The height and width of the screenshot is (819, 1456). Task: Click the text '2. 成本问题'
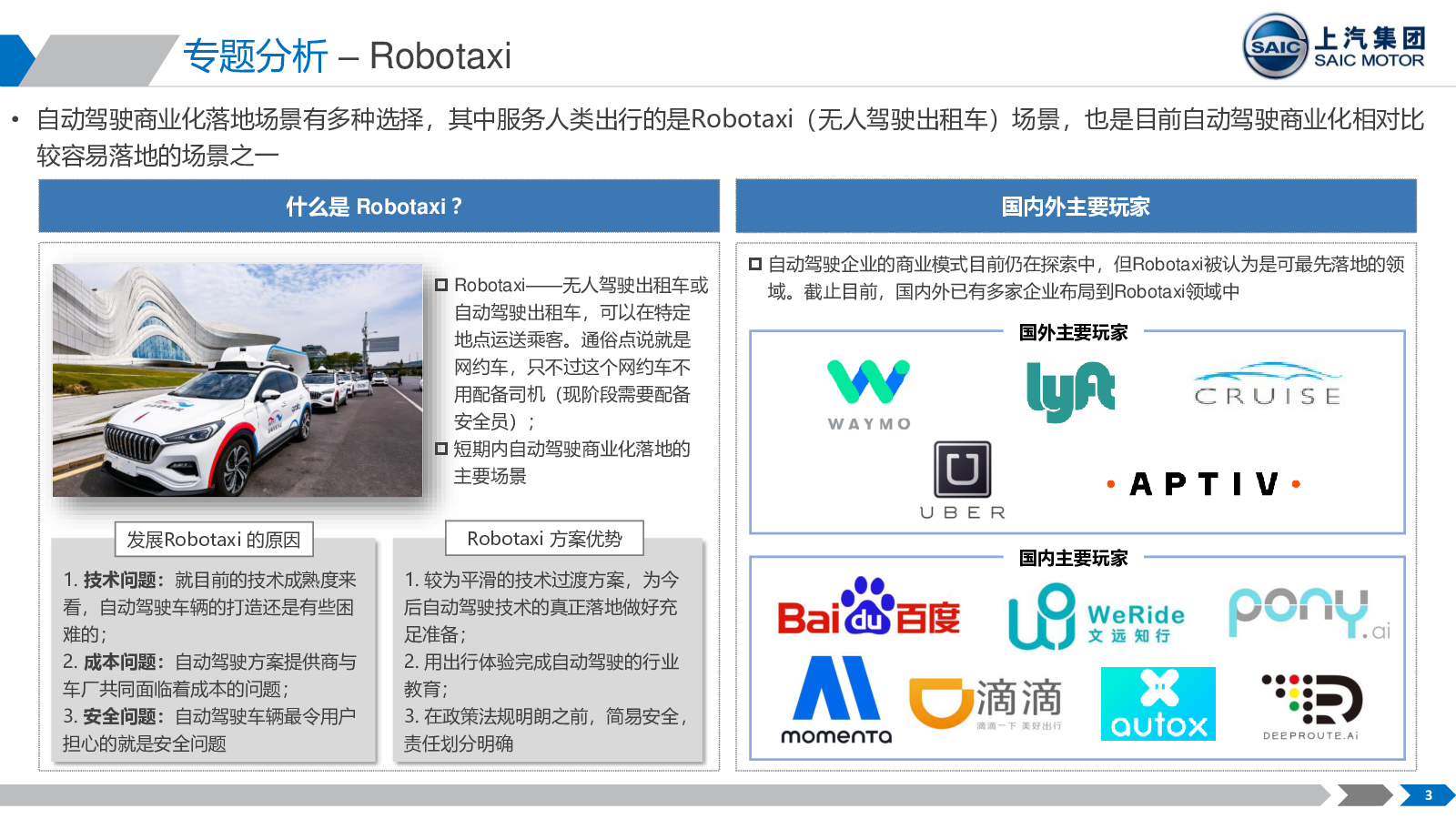coord(109,662)
